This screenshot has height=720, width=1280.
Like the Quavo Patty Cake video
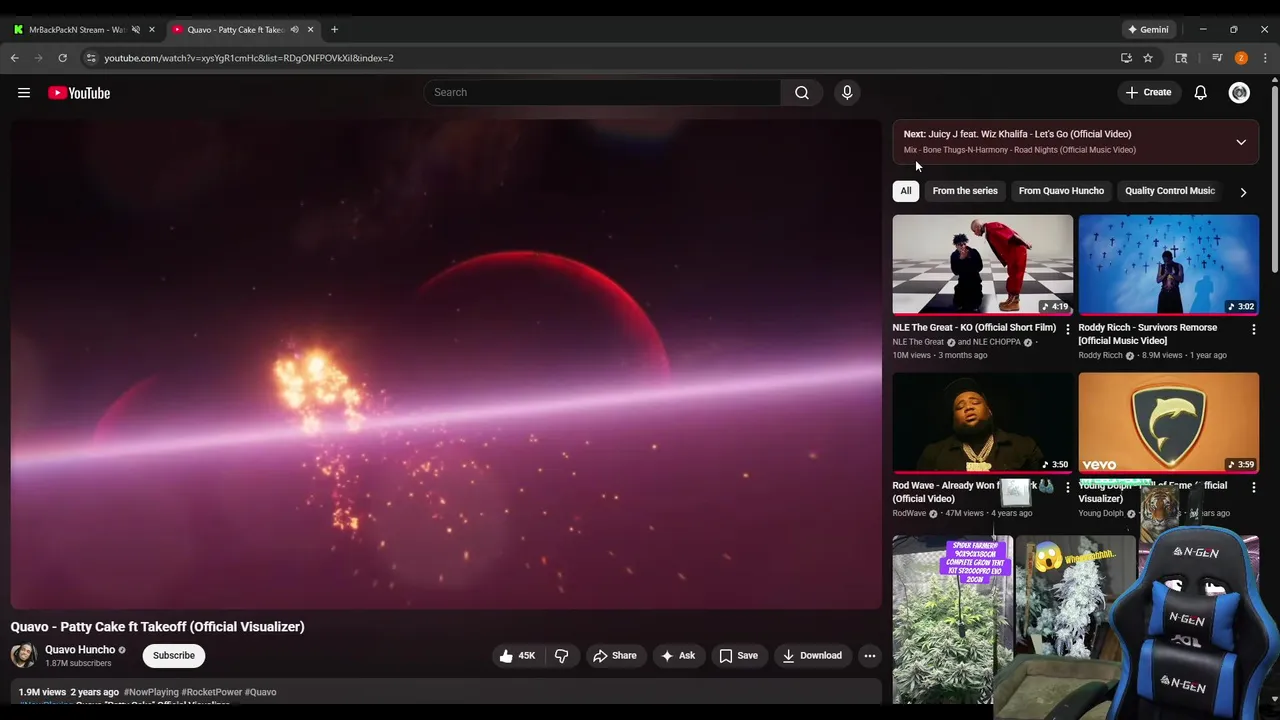(518, 656)
